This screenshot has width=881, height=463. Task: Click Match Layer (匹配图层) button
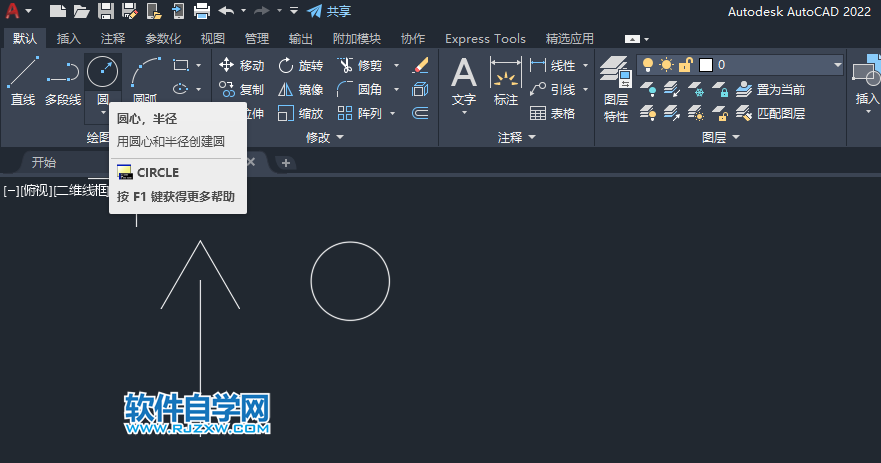click(770, 114)
